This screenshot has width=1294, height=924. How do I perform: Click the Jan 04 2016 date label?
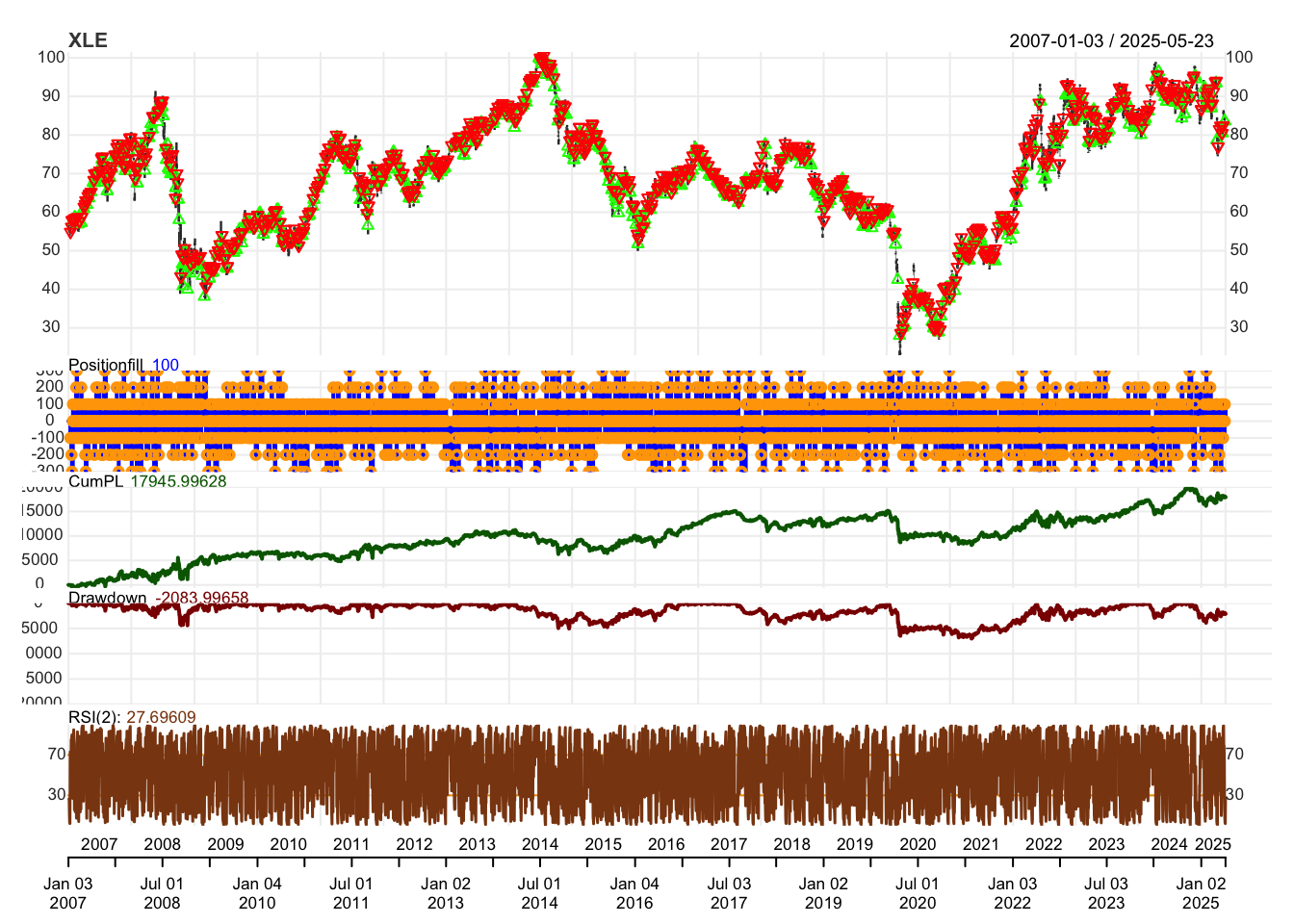(x=634, y=893)
